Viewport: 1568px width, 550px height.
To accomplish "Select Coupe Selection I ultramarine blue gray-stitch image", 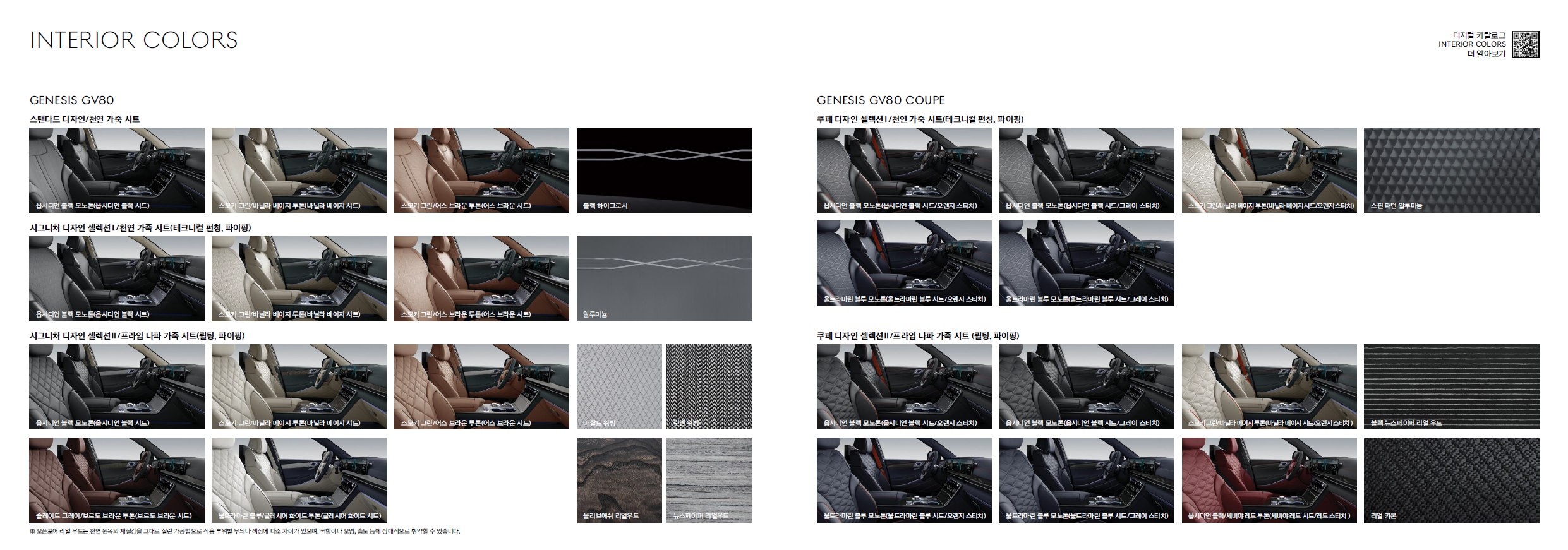I will [1087, 263].
